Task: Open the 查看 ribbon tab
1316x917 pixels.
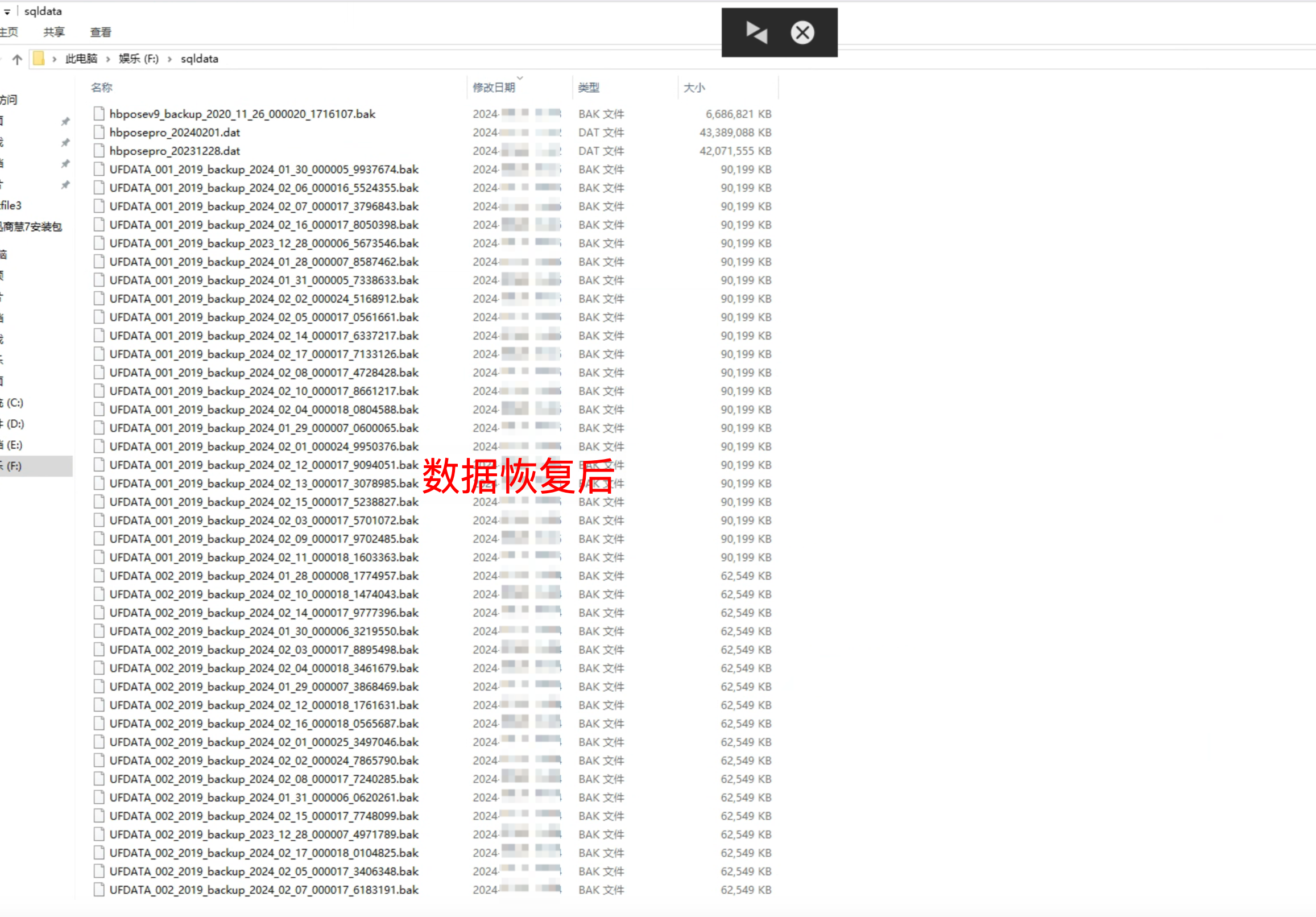Action: [x=100, y=32]
